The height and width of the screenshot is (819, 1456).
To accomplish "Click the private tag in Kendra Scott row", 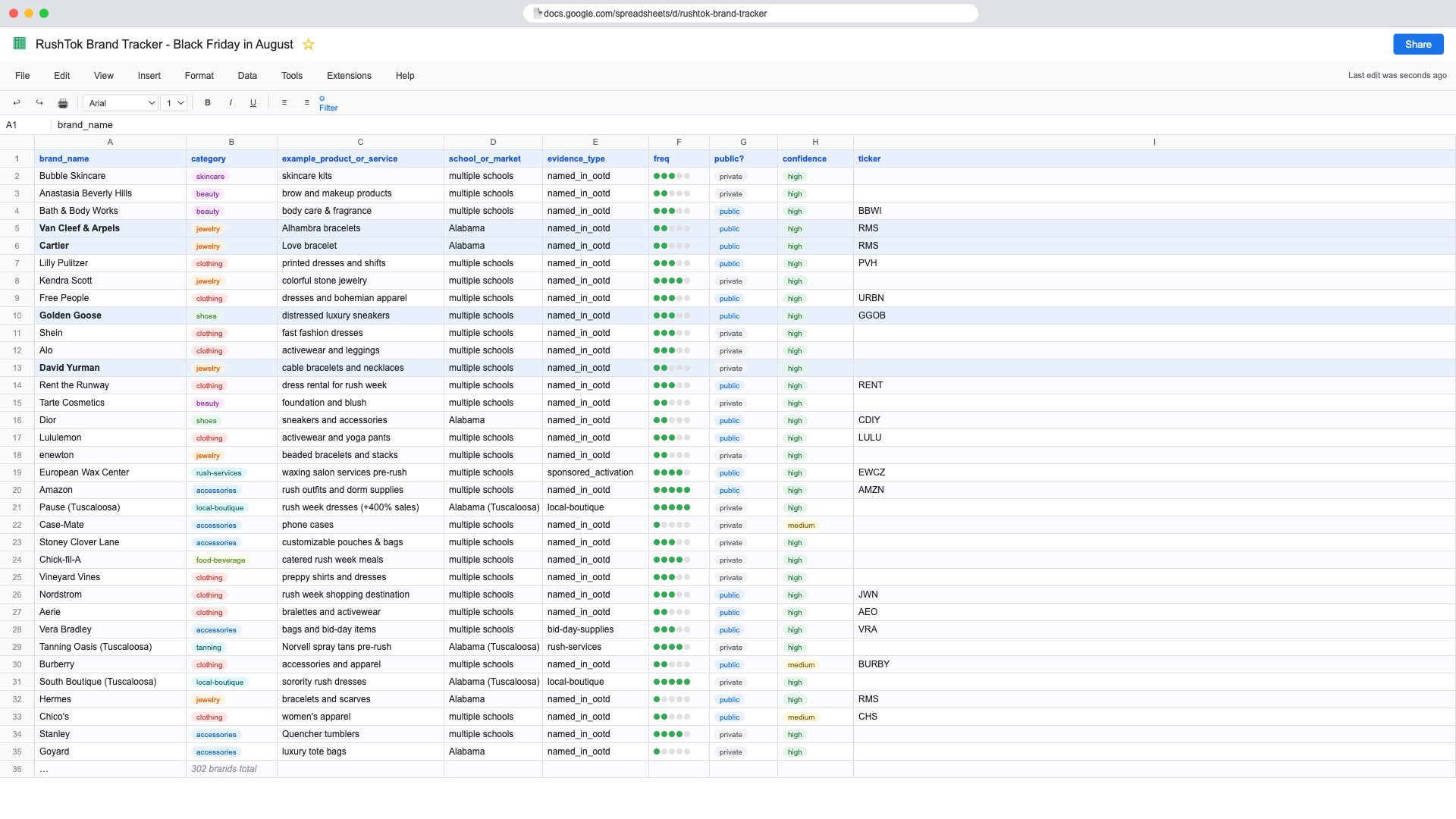I will click(x=731, y=281).
